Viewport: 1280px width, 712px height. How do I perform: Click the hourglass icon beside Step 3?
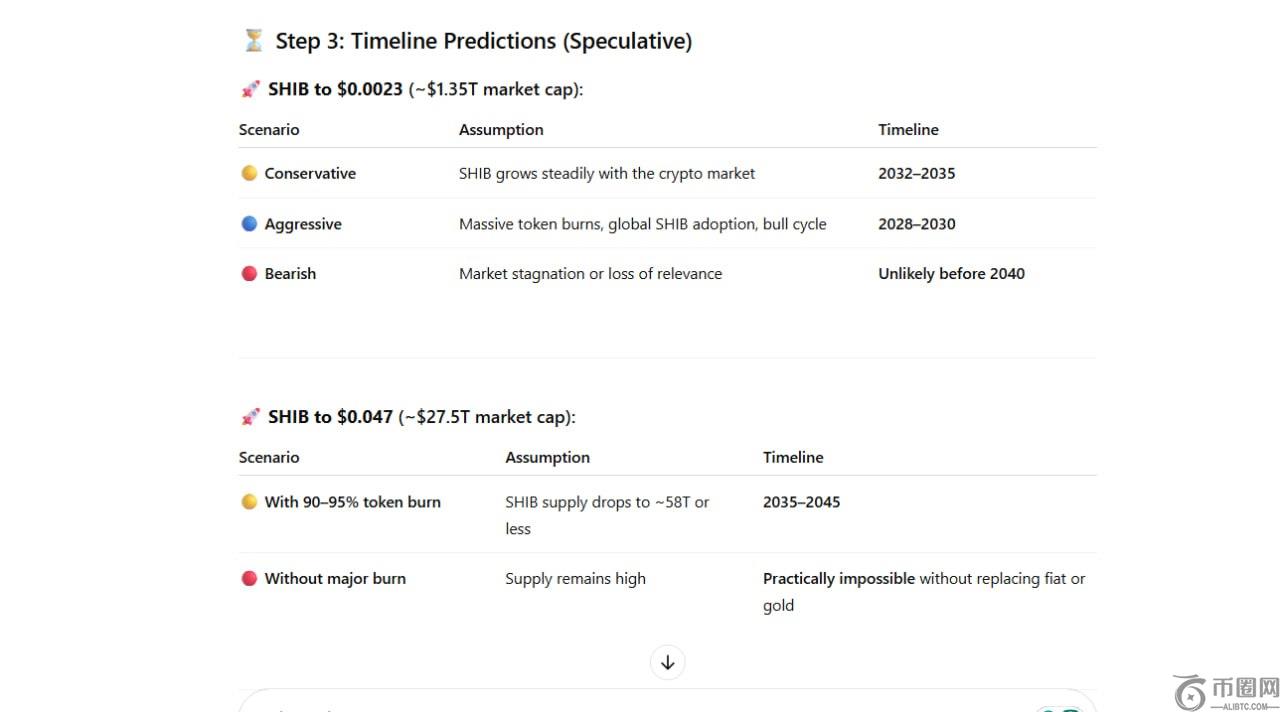(254, 41)
